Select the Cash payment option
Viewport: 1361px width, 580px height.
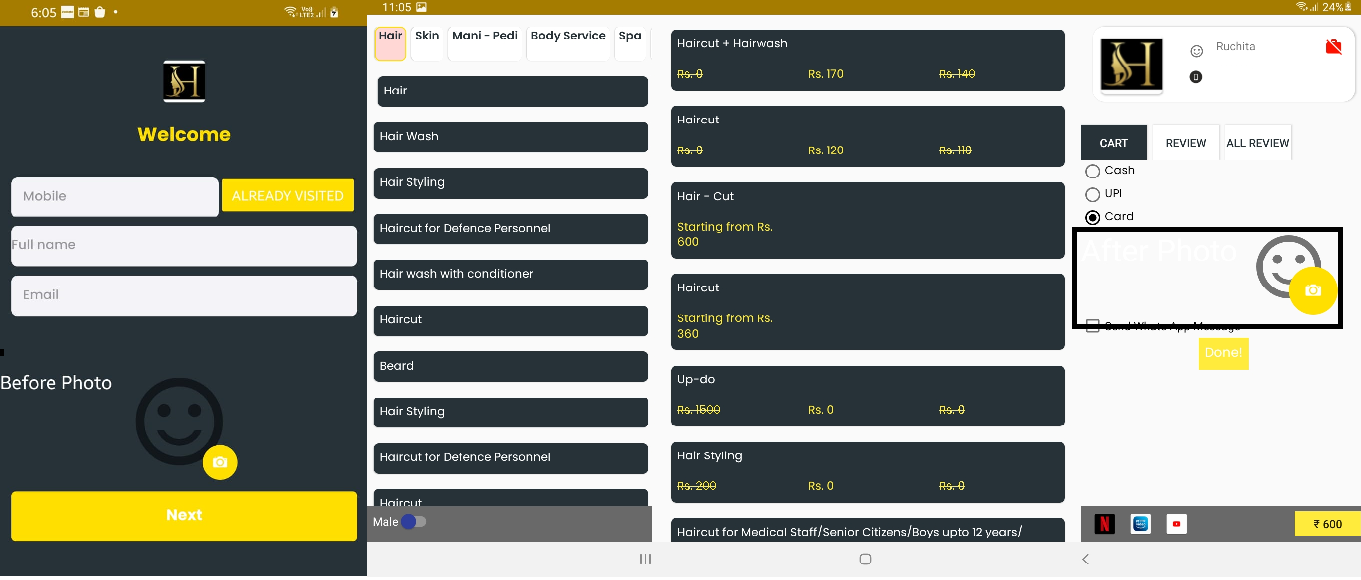click(1093, 171)
